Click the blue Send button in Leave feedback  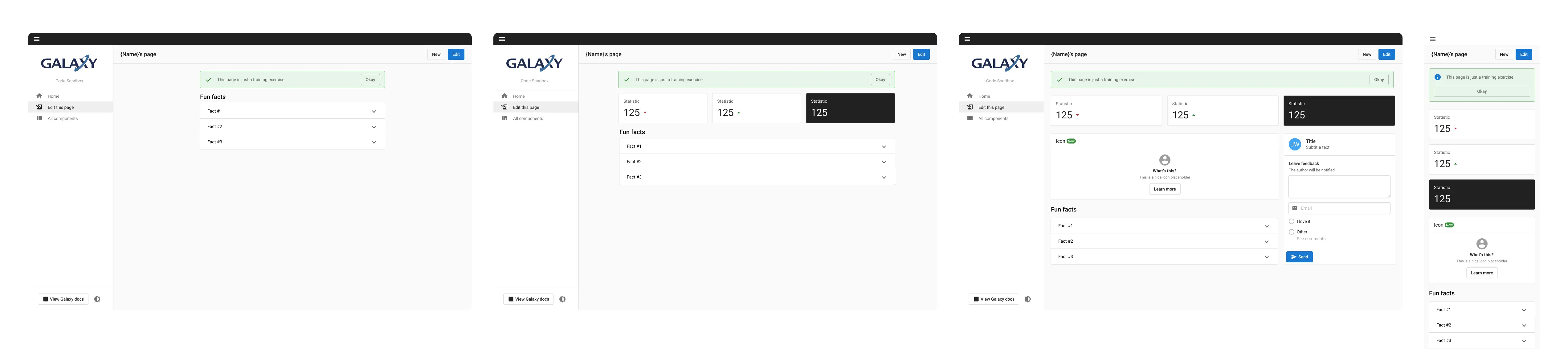point(1299,257)
